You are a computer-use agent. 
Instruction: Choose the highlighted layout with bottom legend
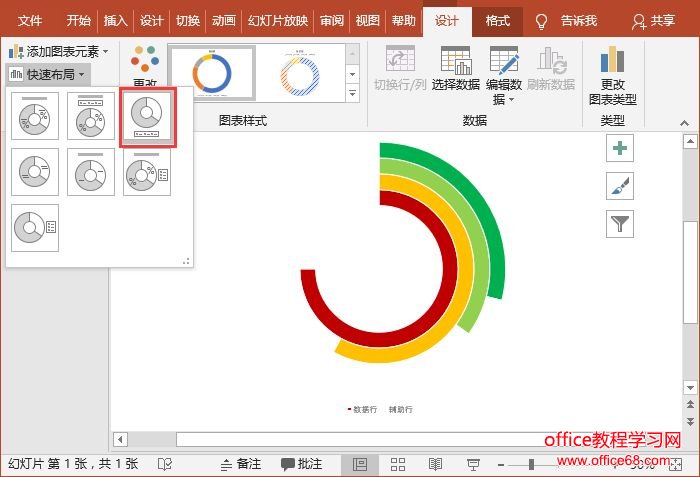point(147,116)
